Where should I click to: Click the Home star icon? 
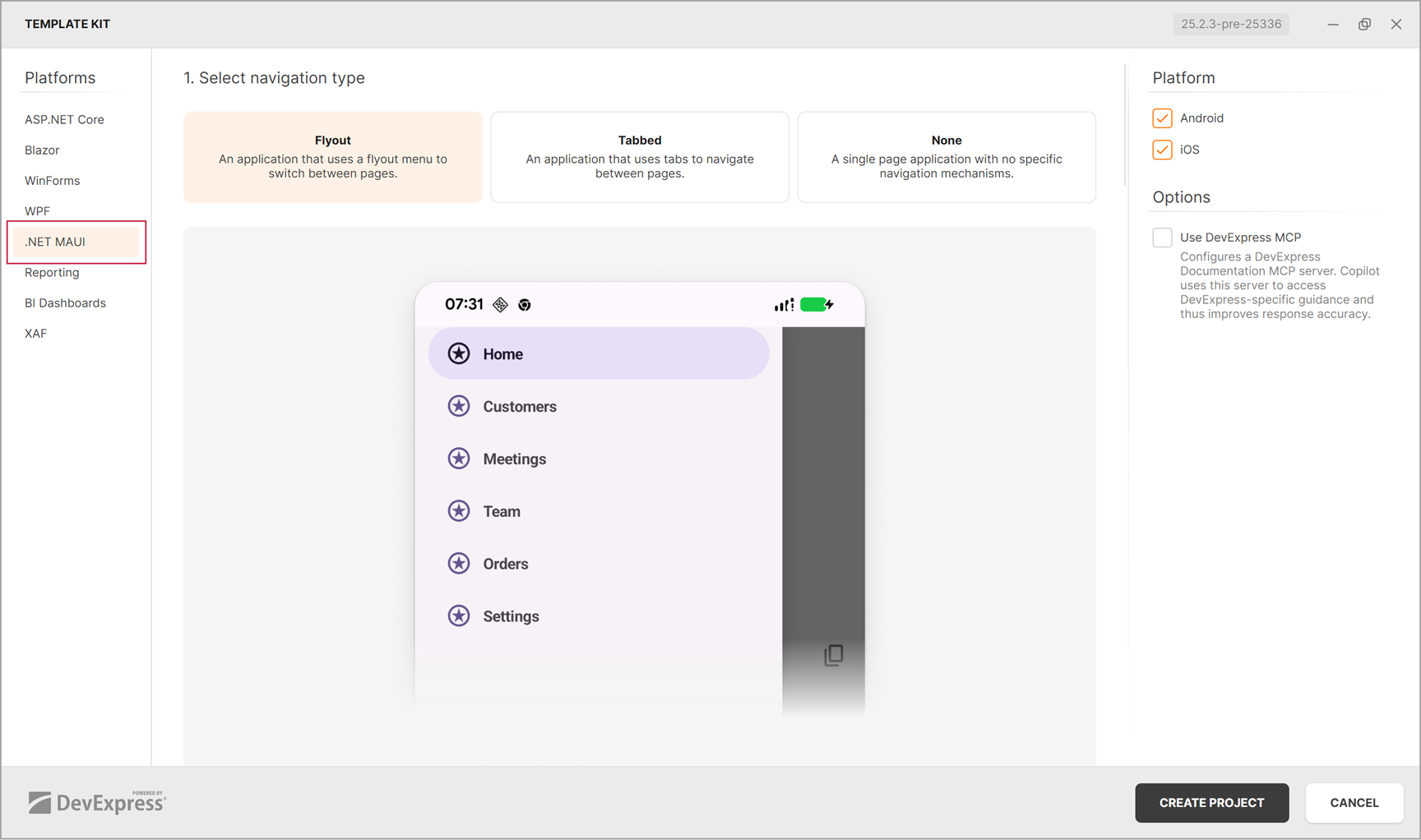click(x=459, y=353)
